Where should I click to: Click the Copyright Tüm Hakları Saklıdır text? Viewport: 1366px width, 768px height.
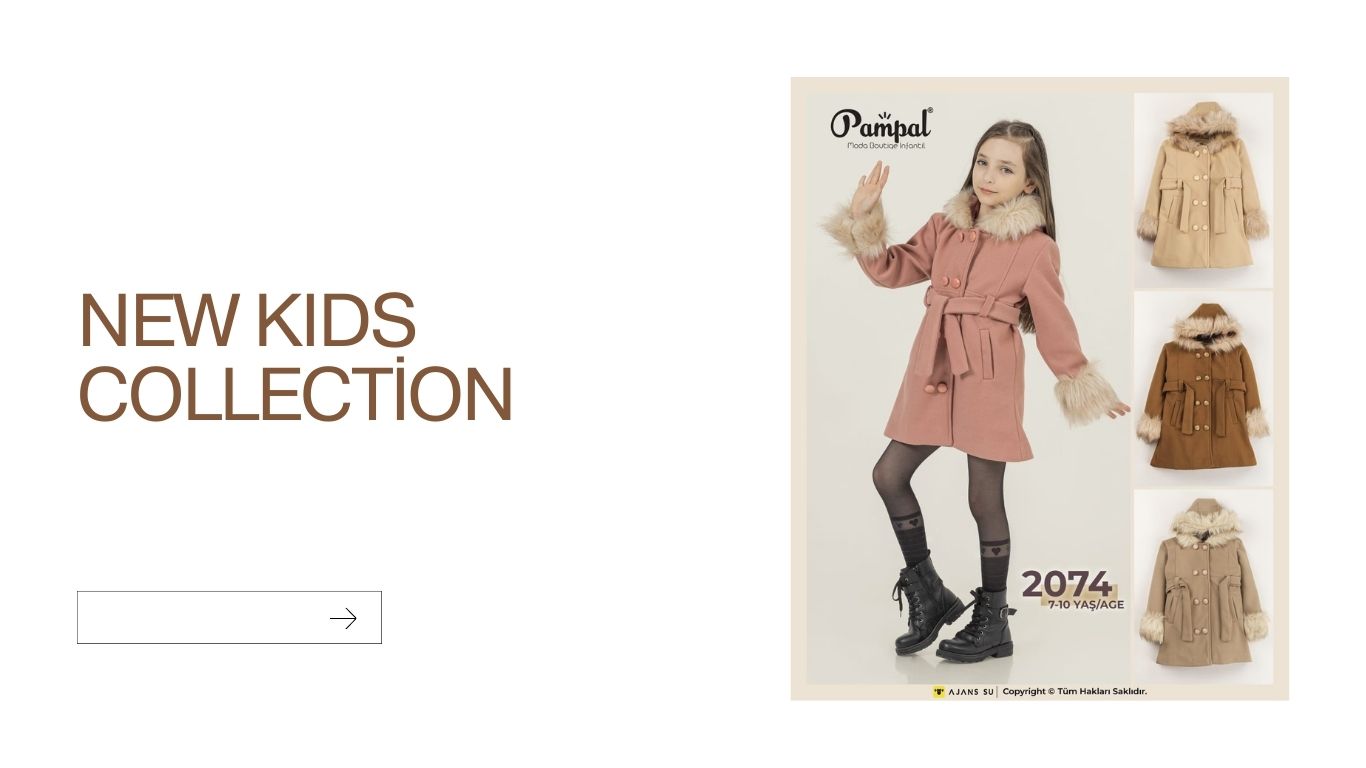(1074, 691)
